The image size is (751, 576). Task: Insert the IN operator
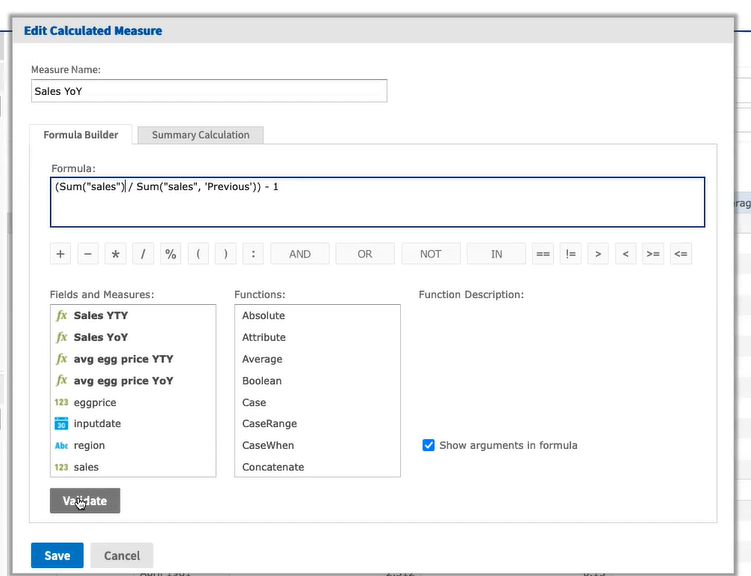496,254
